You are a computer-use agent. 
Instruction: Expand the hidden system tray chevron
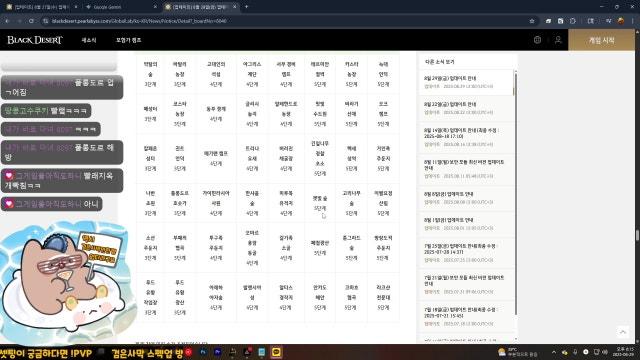(554, 352)
